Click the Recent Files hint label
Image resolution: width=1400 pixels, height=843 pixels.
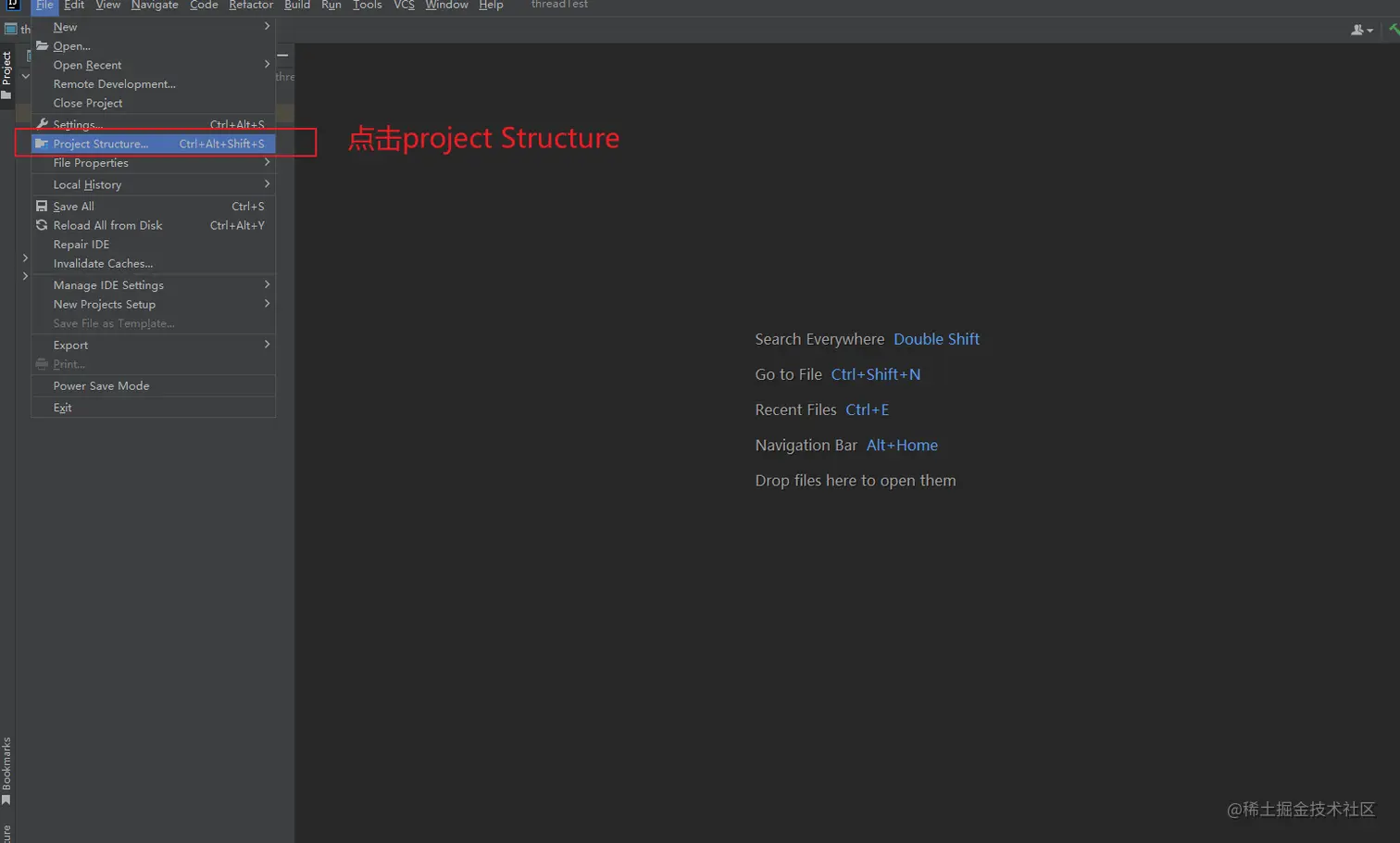point(796,409)
